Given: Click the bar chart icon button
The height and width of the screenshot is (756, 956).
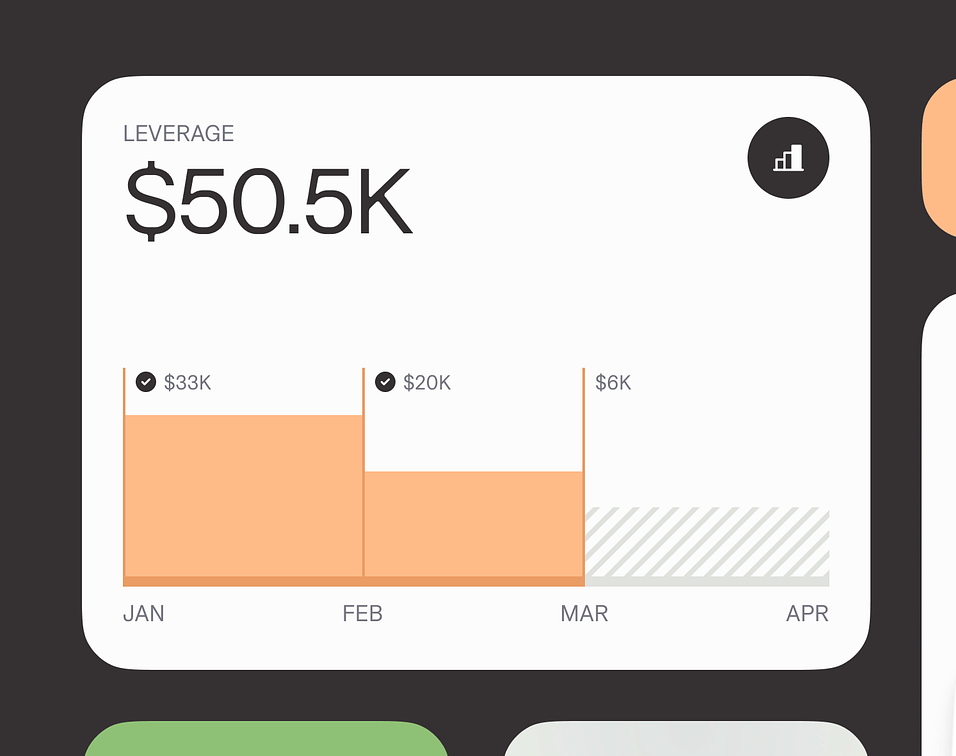Looking at the screenshot, I should click(788, 158).
